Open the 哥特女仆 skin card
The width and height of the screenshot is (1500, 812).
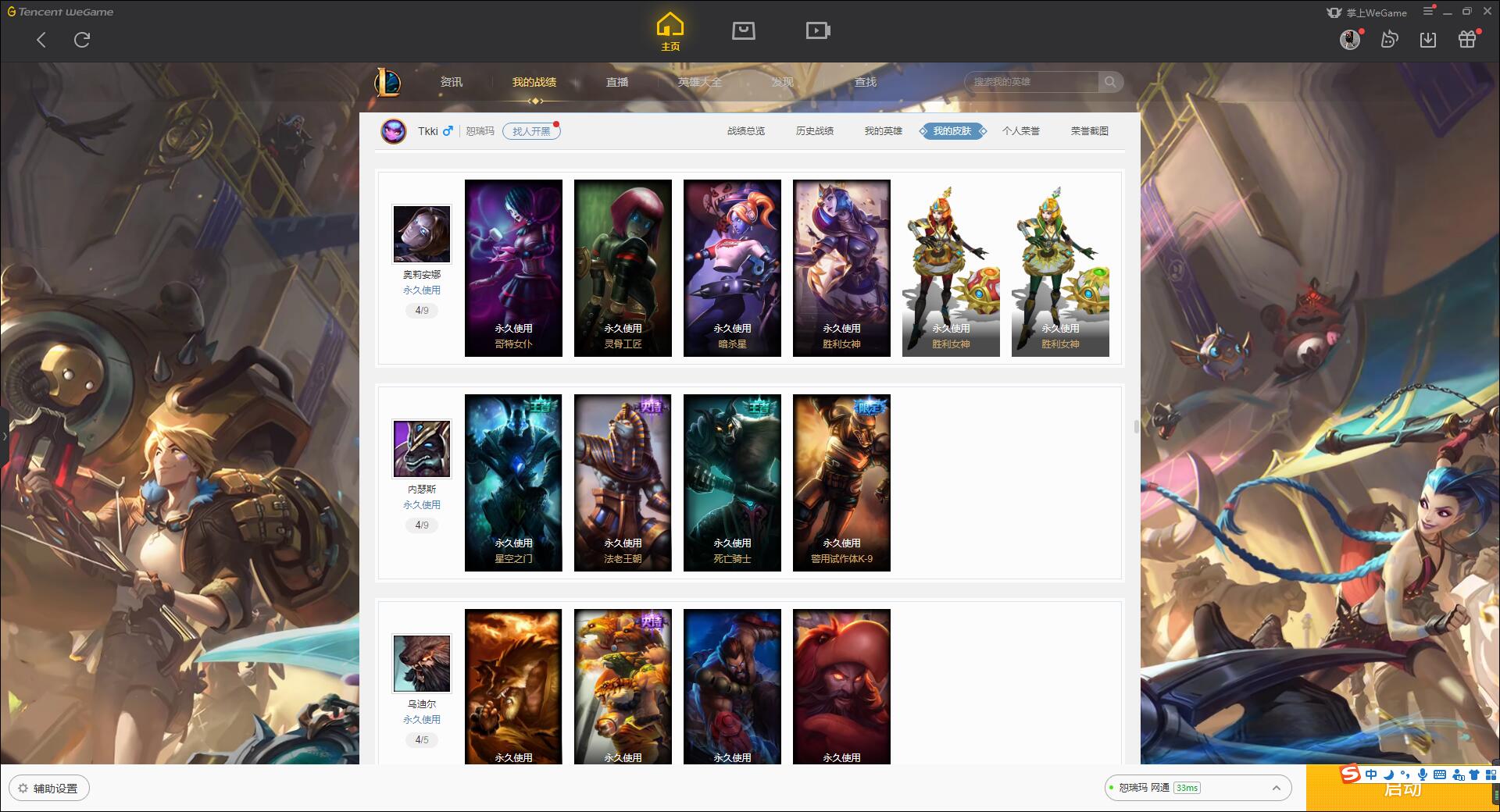coord(513,268)
